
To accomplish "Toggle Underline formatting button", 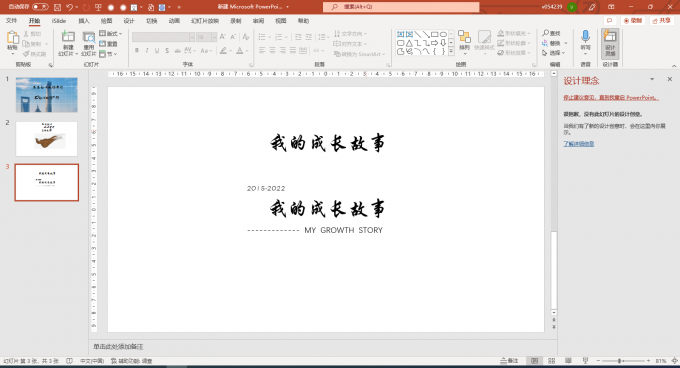I will 157,51.
